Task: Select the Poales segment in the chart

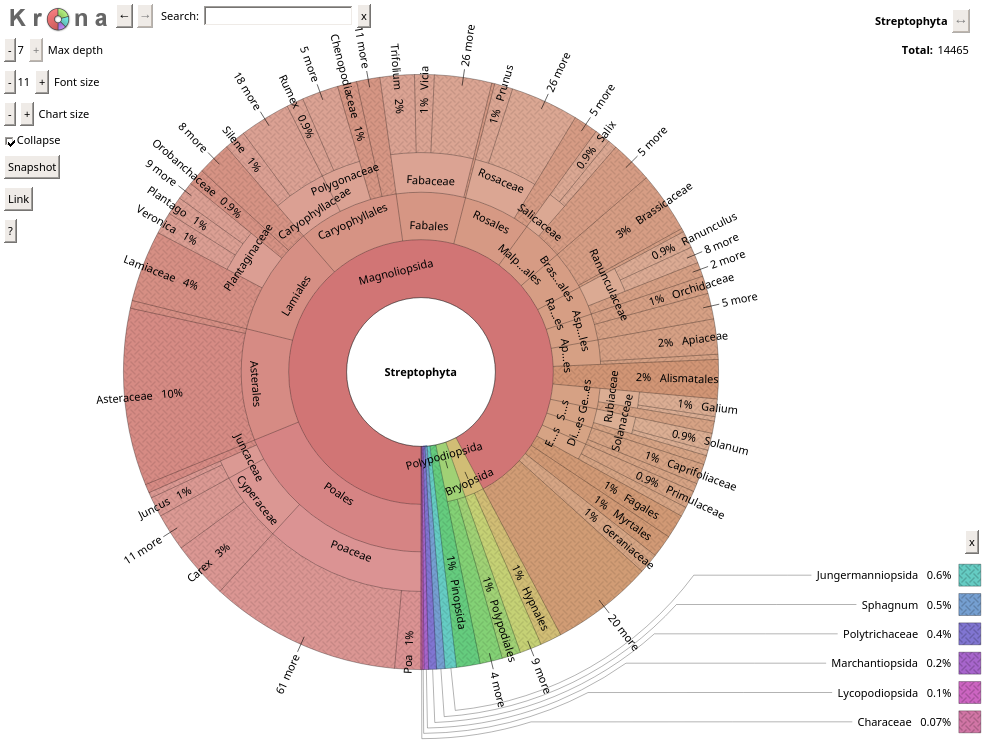Action: tap(338, 494)
